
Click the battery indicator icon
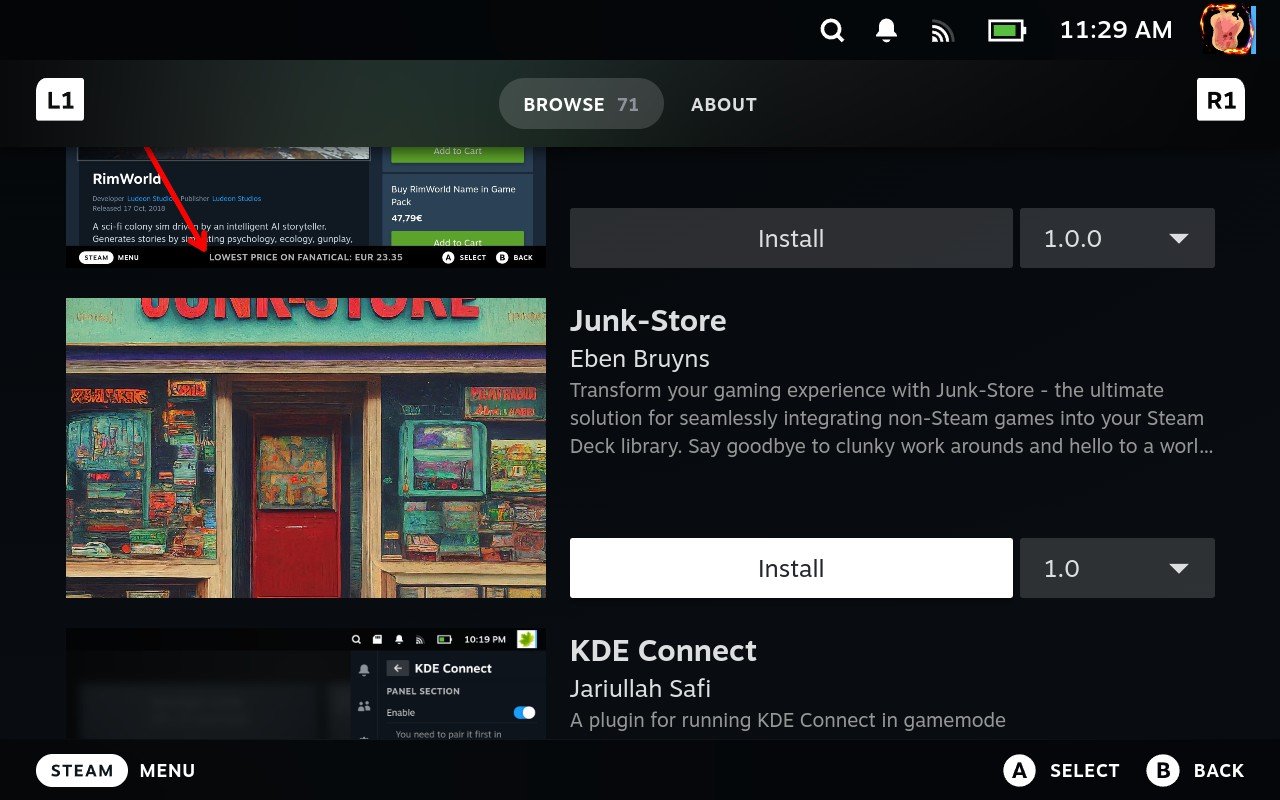click(1005, 30)
